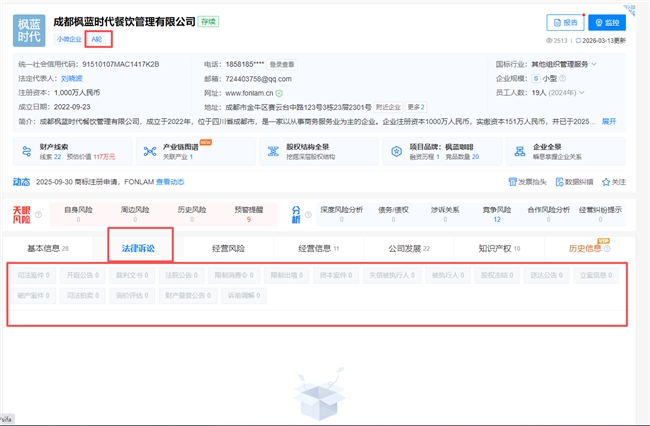Screen dimensions: 650x426
Task: Open the 股权结构全景 icon card
Action: pos(273,152)
